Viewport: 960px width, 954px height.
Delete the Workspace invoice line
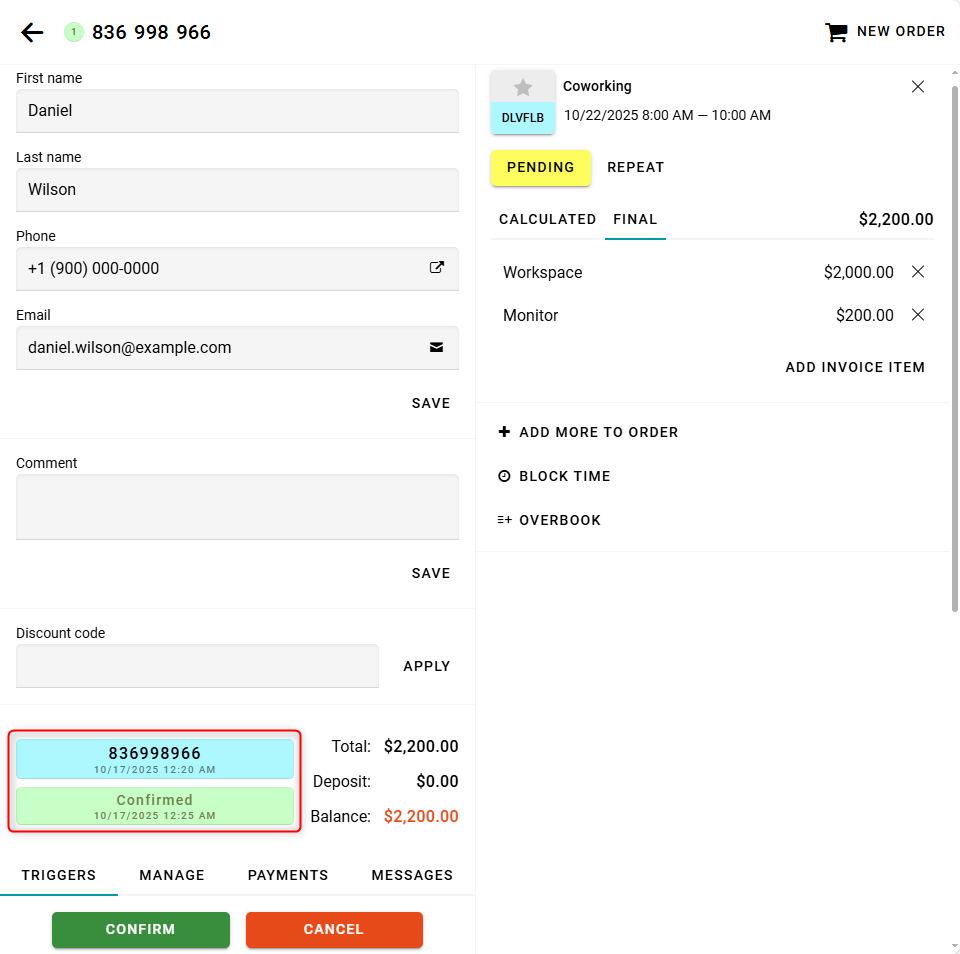pyautogui.click(x=918, y=272)
